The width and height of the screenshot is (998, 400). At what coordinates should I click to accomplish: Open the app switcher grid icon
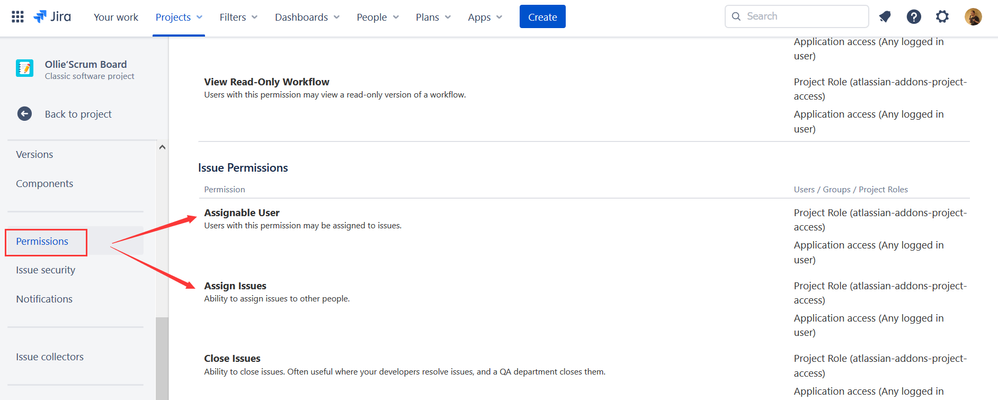[18, 17]
